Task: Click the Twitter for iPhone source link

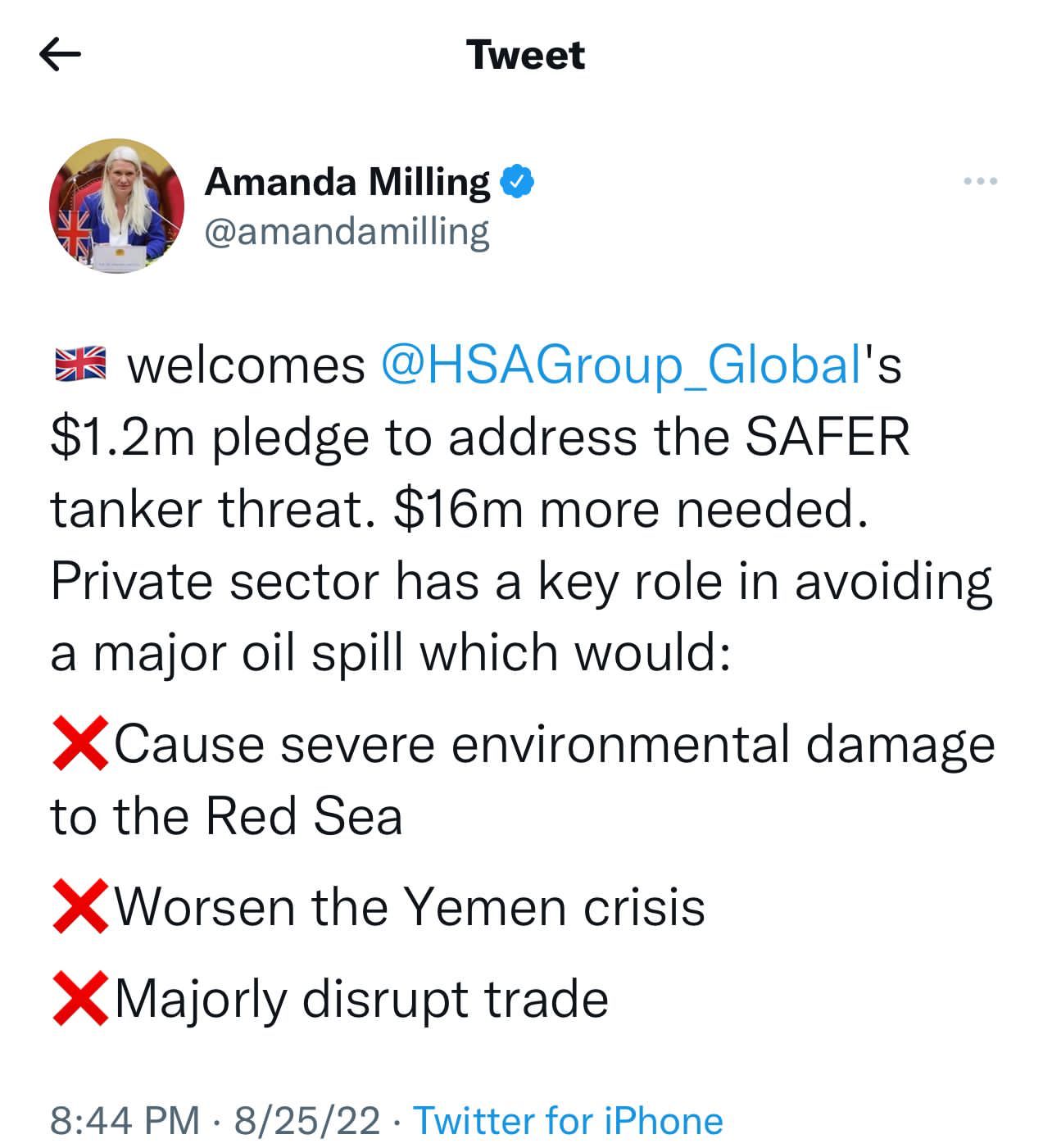Action: (568, 1120)
